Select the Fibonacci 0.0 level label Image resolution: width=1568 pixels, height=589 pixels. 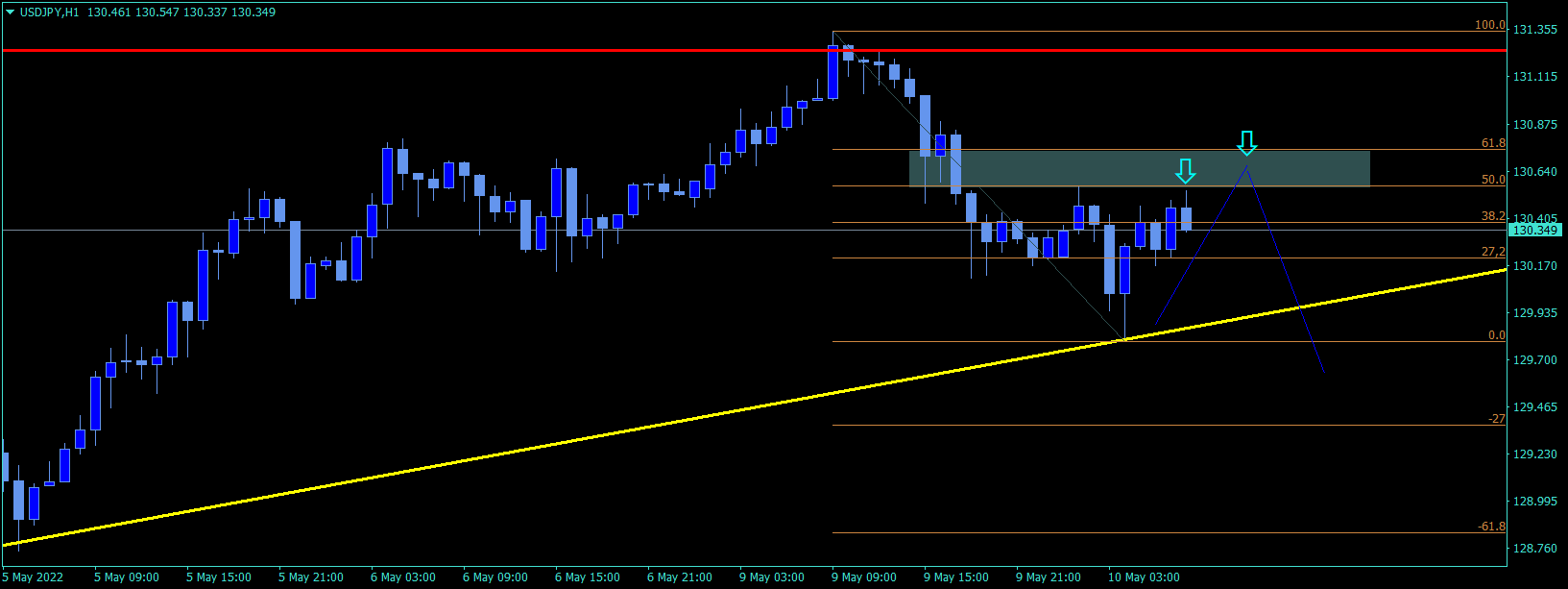pos(1497,335)
